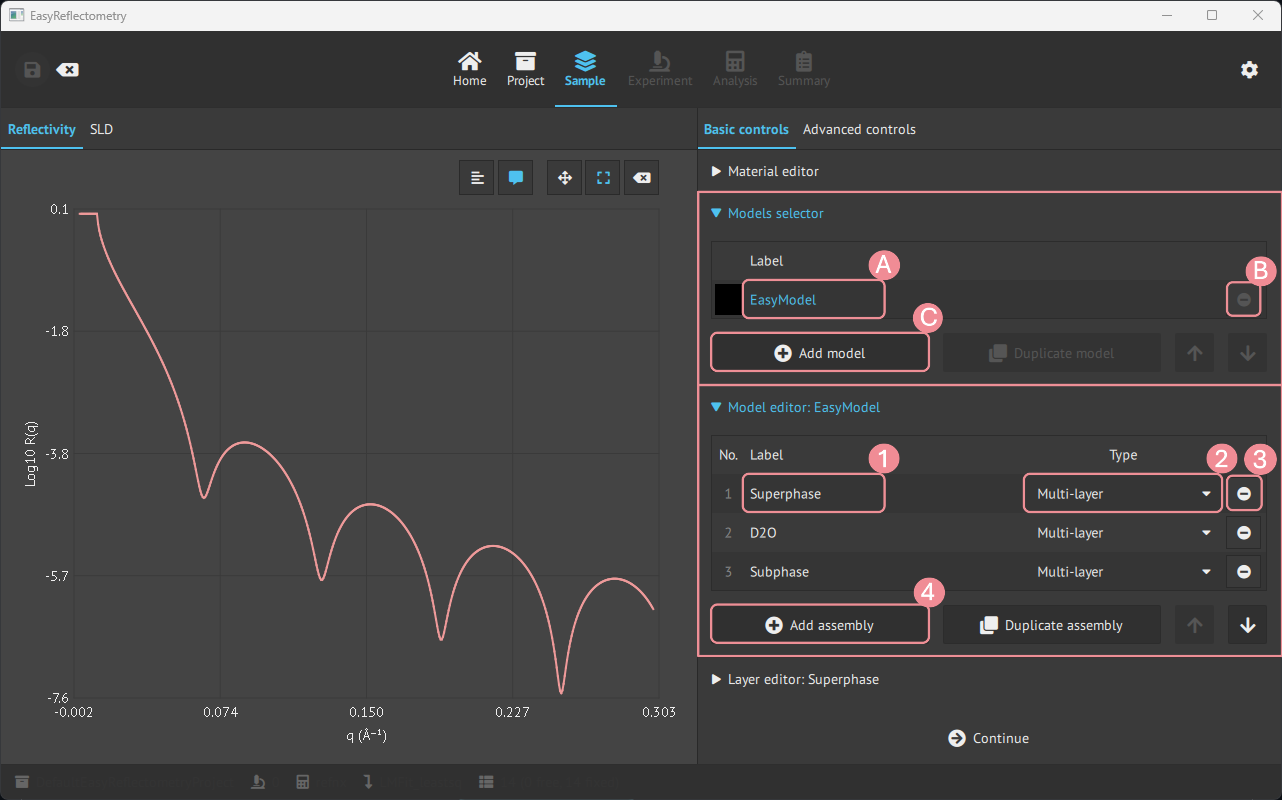
Task: Remove the D2O assembly row
Action: coord(1244,533)
